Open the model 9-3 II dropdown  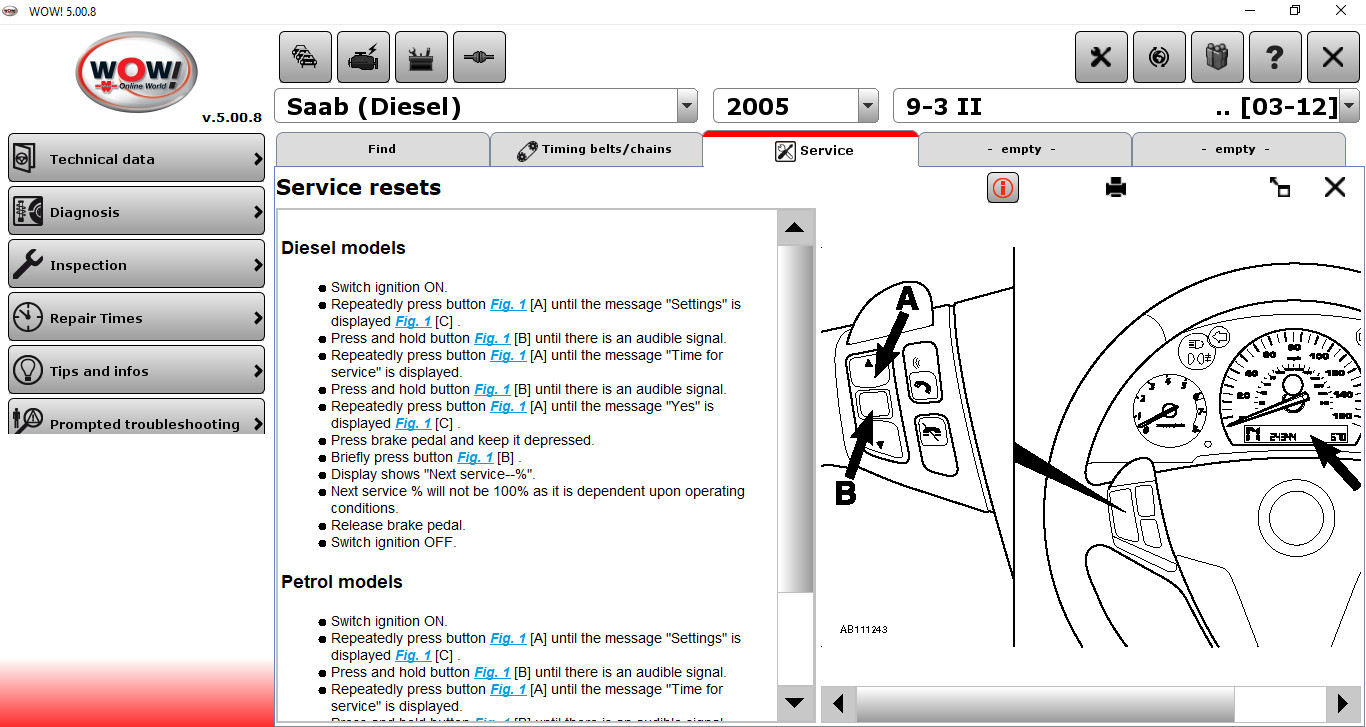click(x=1349, y=106)
